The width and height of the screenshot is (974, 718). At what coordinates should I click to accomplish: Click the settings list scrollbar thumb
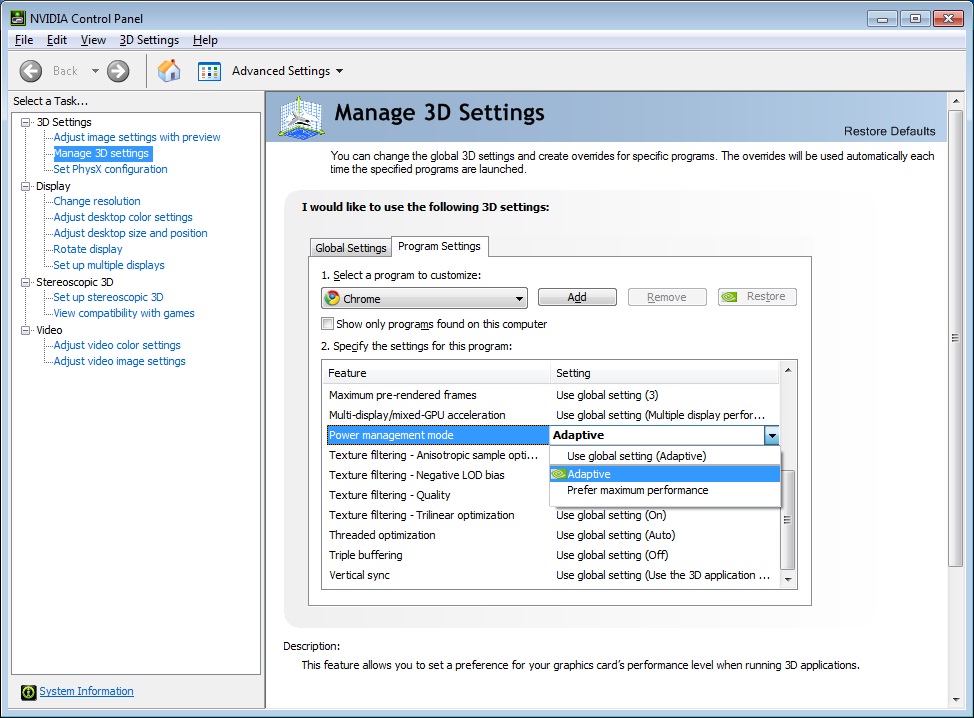[788, 519]
